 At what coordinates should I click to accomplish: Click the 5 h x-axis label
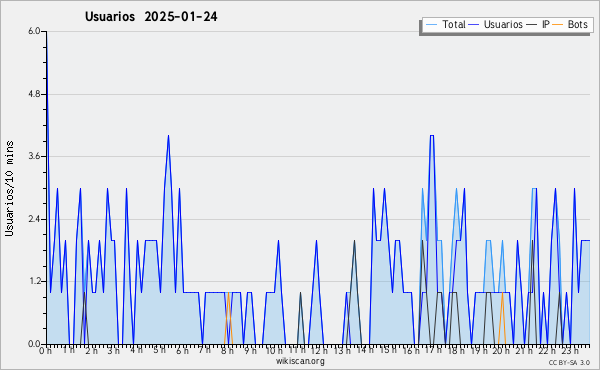pyautogui.click(x=159, y=350)
